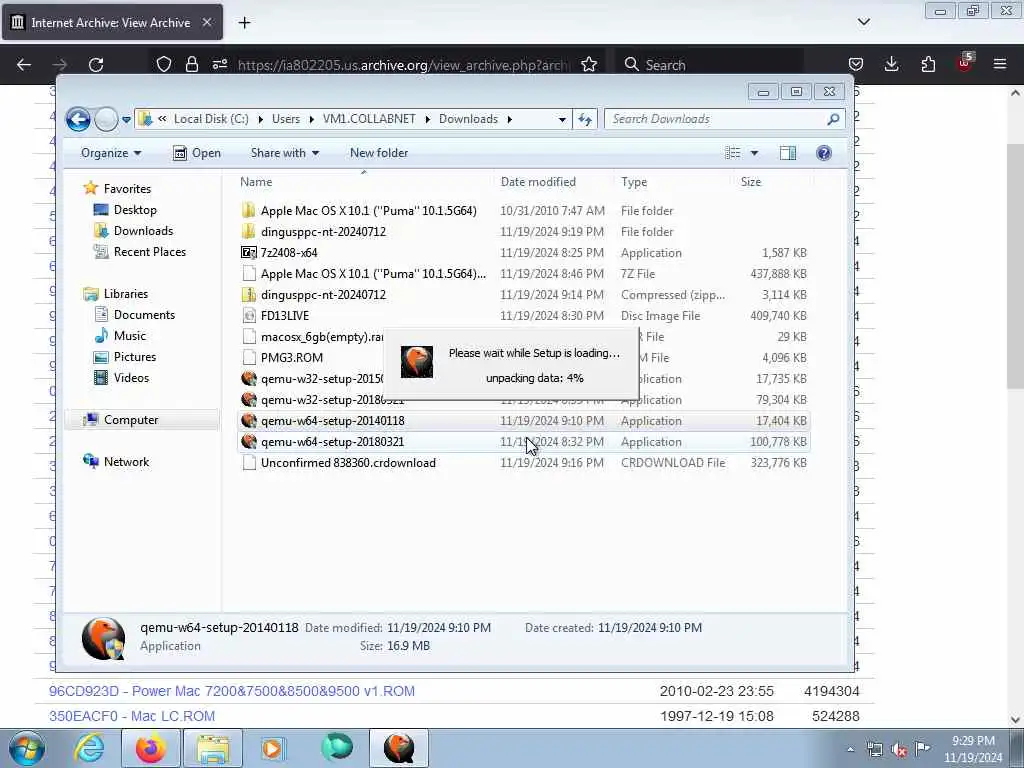
Task: Select FD13LIVE disc image file
Action: coord(524,315)
